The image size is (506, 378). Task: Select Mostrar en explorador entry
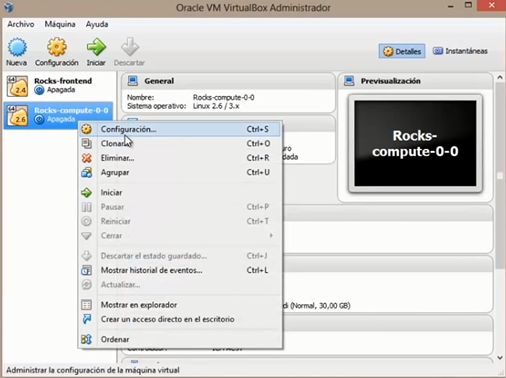tap(180, 305)
